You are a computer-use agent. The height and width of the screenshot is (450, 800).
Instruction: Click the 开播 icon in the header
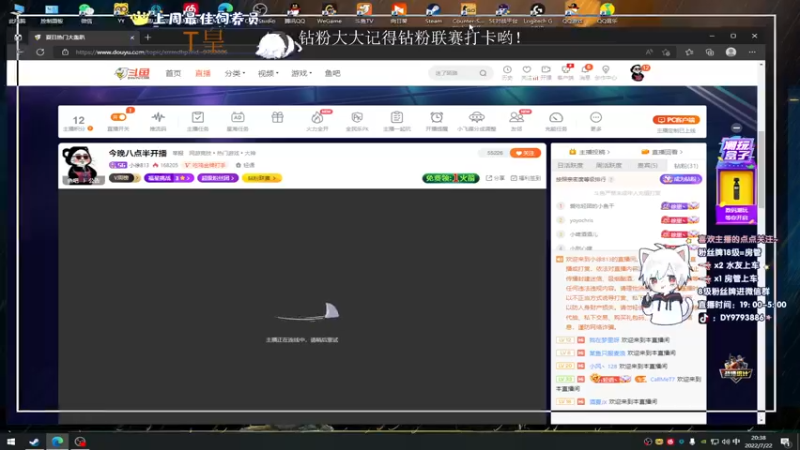point(546,72)
